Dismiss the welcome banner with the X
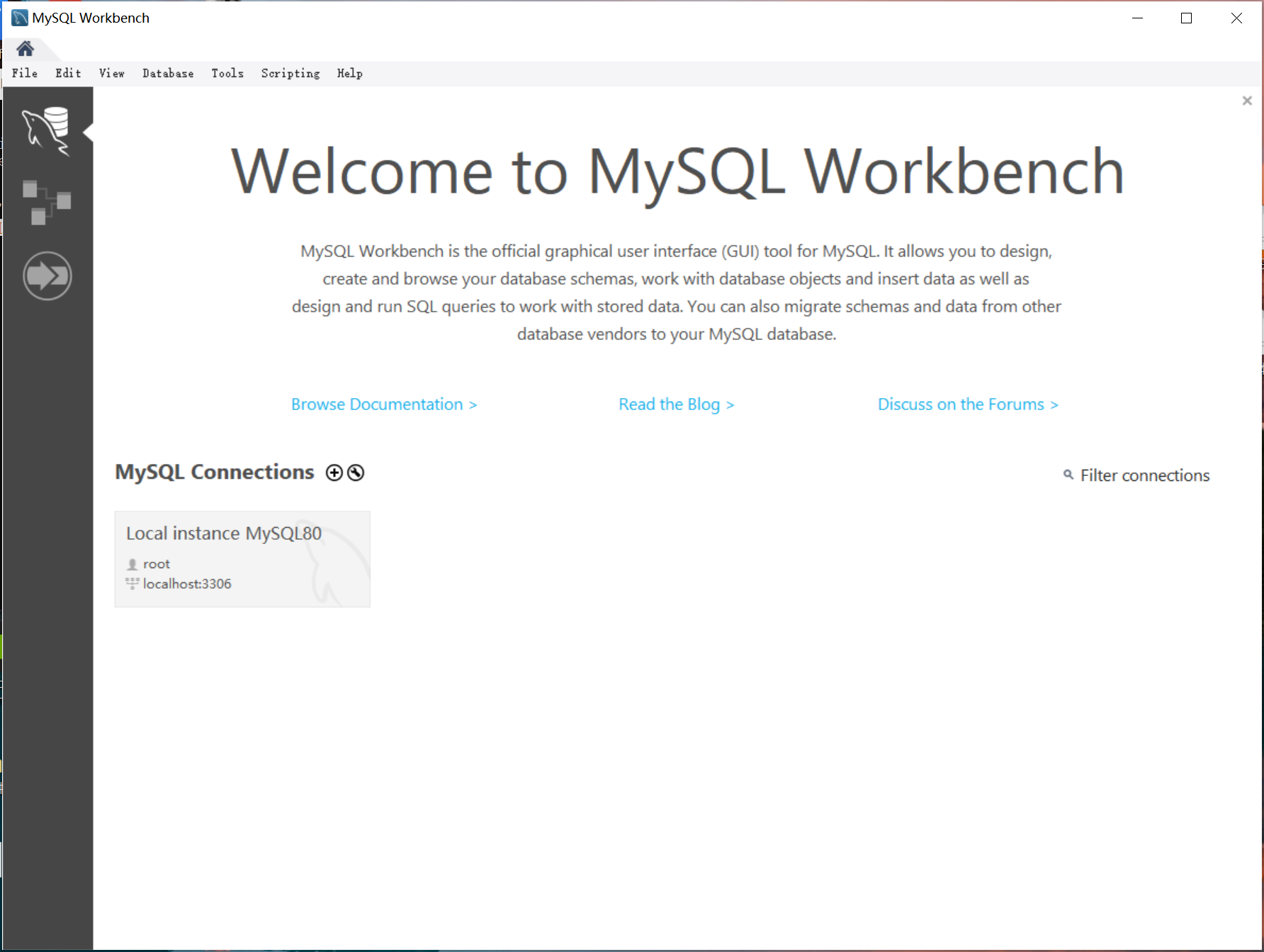The image size is (1264, 952). point(1246,100)
